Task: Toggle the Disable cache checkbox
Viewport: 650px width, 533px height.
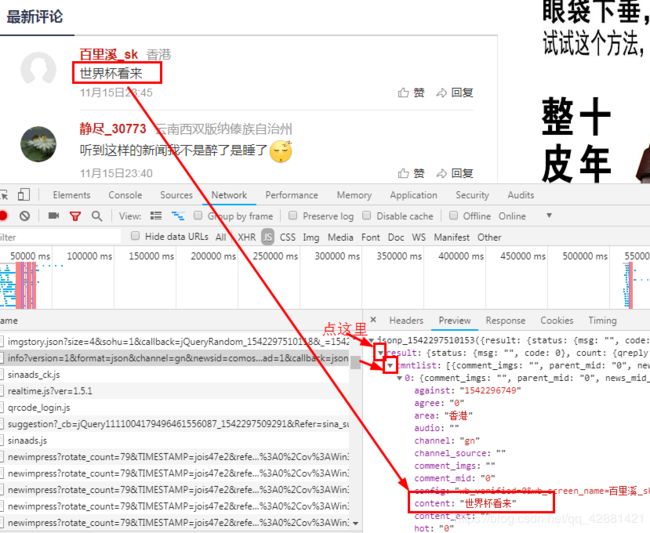Action: [366, 215]
